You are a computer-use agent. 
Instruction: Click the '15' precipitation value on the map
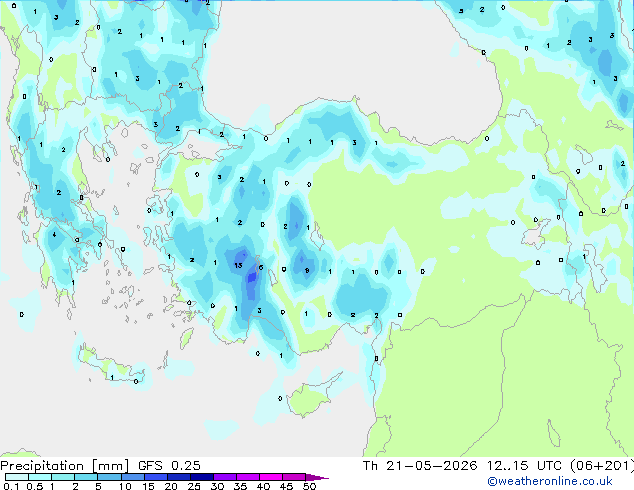click(238, 266)
